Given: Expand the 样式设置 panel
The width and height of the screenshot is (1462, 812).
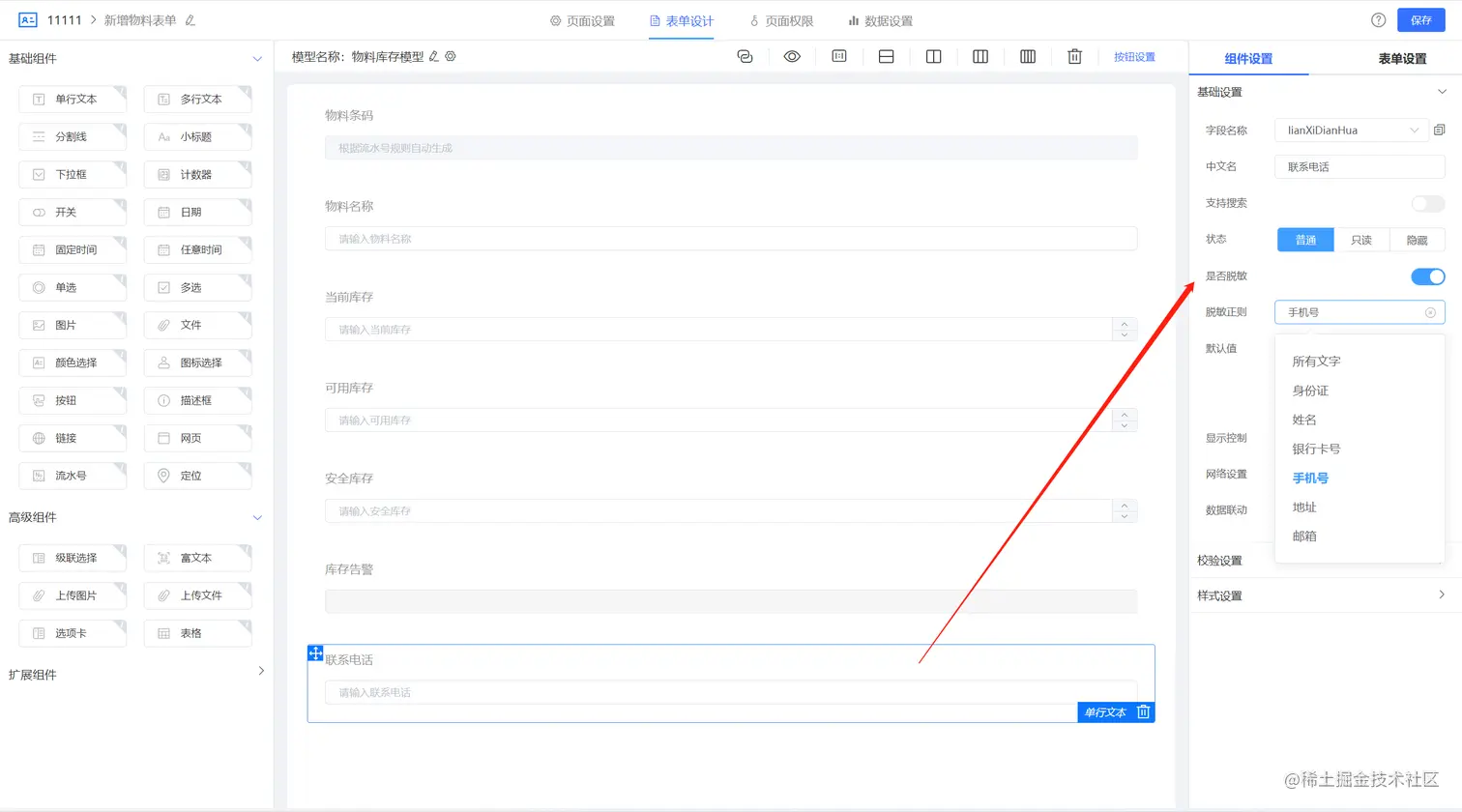Looking at the screenshot, I should pos(1442,595).
